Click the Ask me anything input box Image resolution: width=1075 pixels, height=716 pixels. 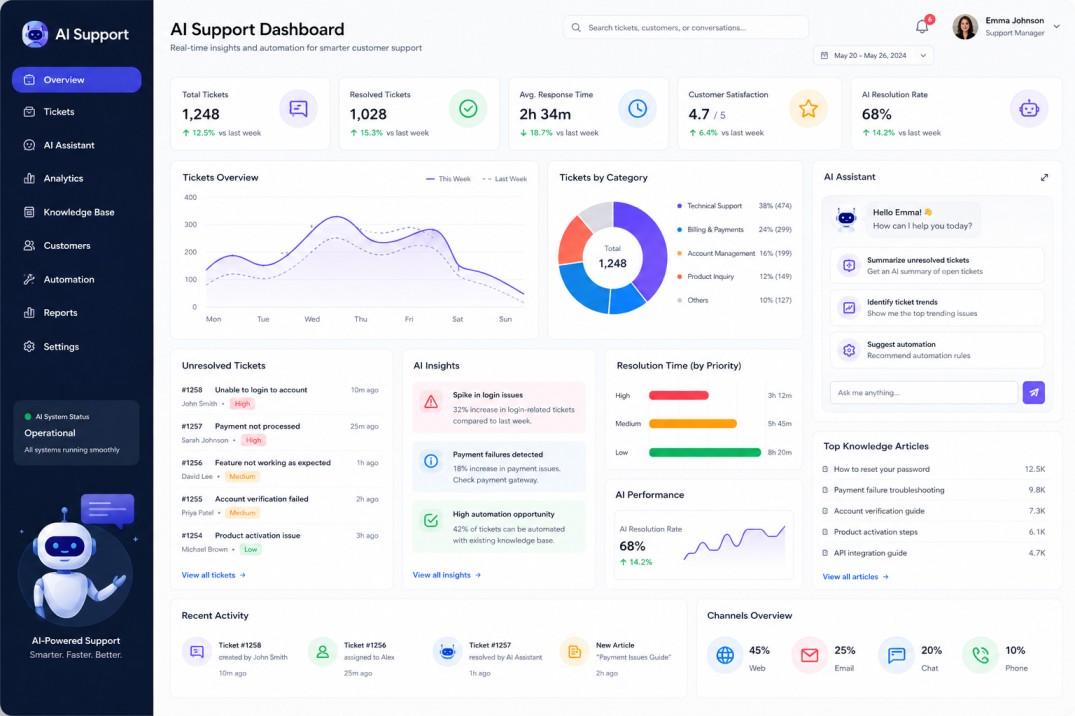pos(923,392)
